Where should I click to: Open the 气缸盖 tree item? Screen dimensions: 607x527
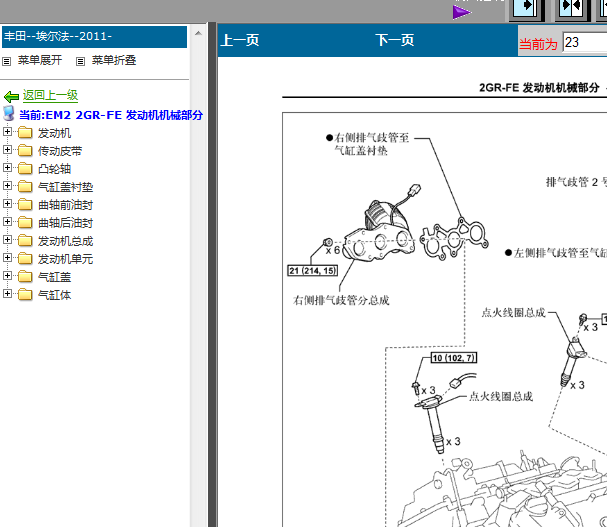(x=54, y=277)
